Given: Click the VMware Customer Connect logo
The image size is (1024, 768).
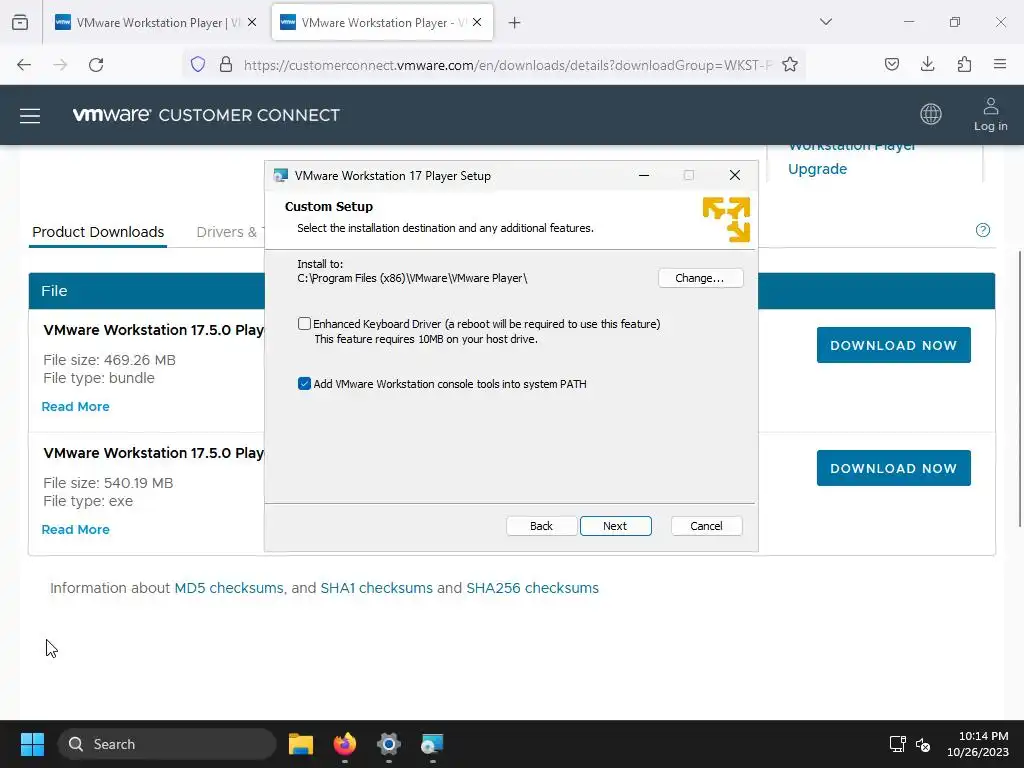Looking at the screenshot, I should point(206,115).
